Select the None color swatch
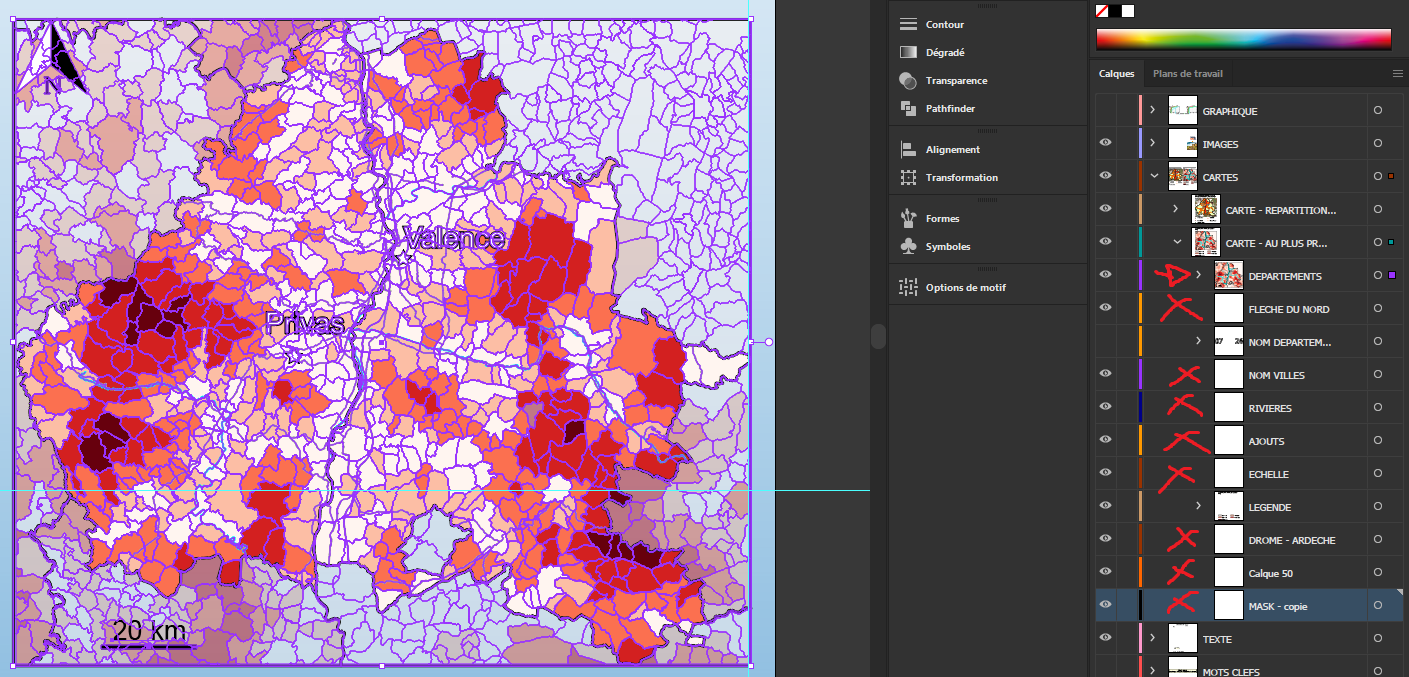 tap(1102, 11)
